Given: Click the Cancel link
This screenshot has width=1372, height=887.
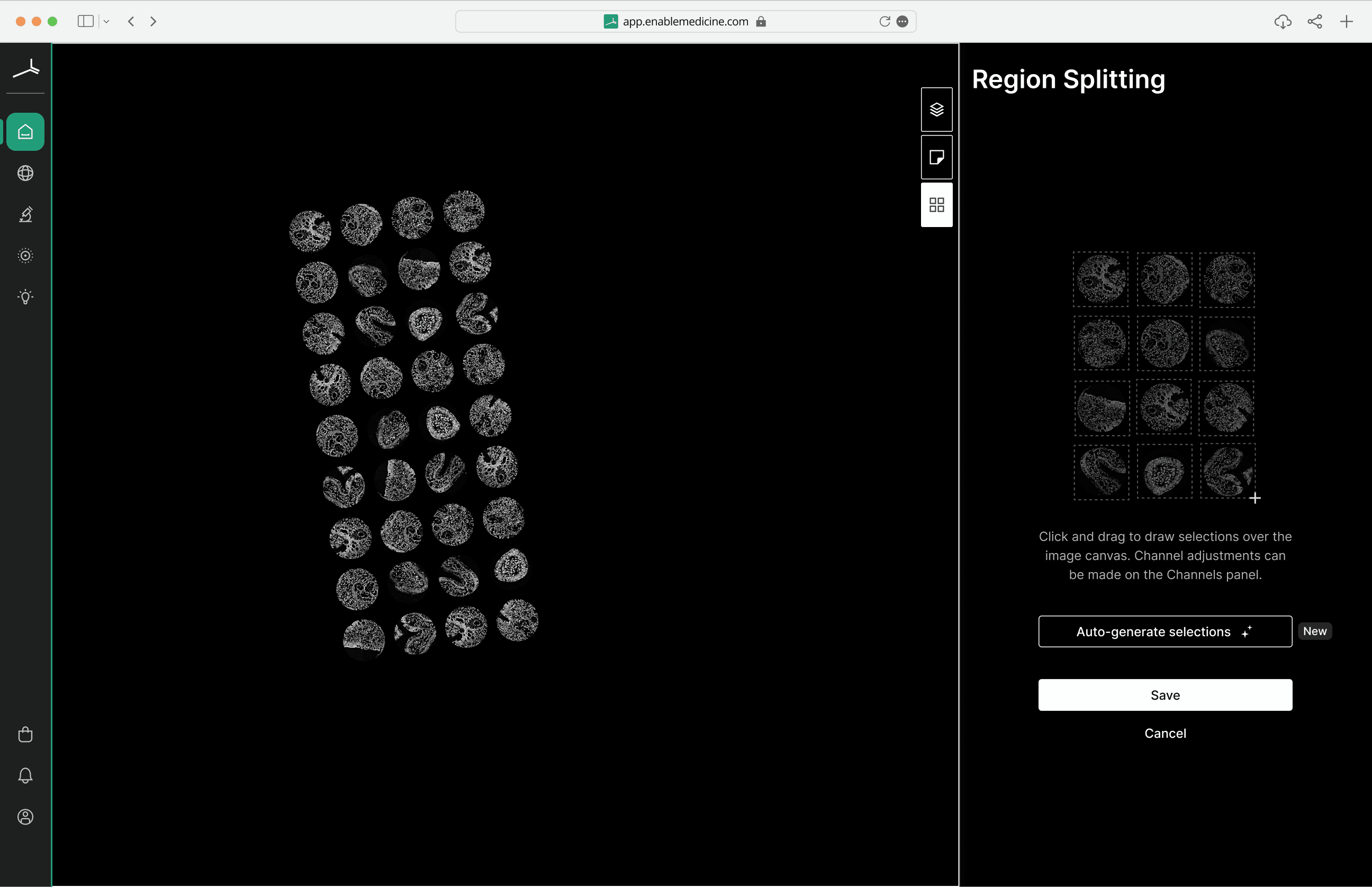Looking at the screenshot, I should tap(1165, 733).
